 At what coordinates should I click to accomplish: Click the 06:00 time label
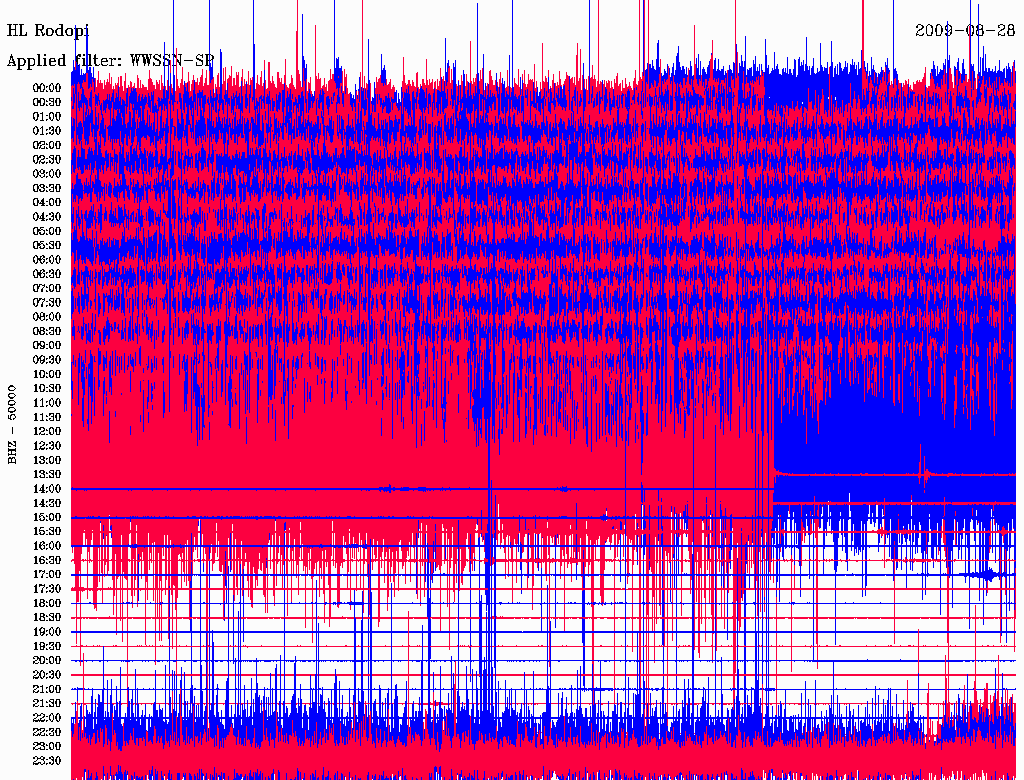(x=47, y=260)
